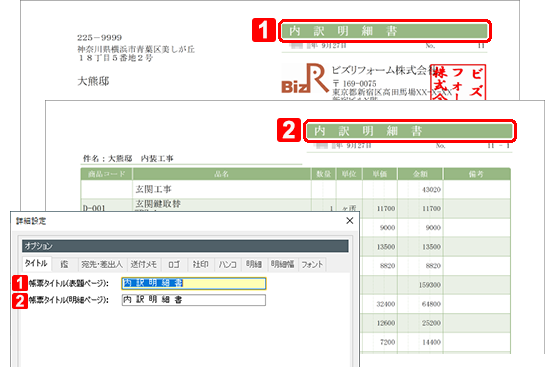
Task: Click the red company seal stamp
Action: point(458,82)
